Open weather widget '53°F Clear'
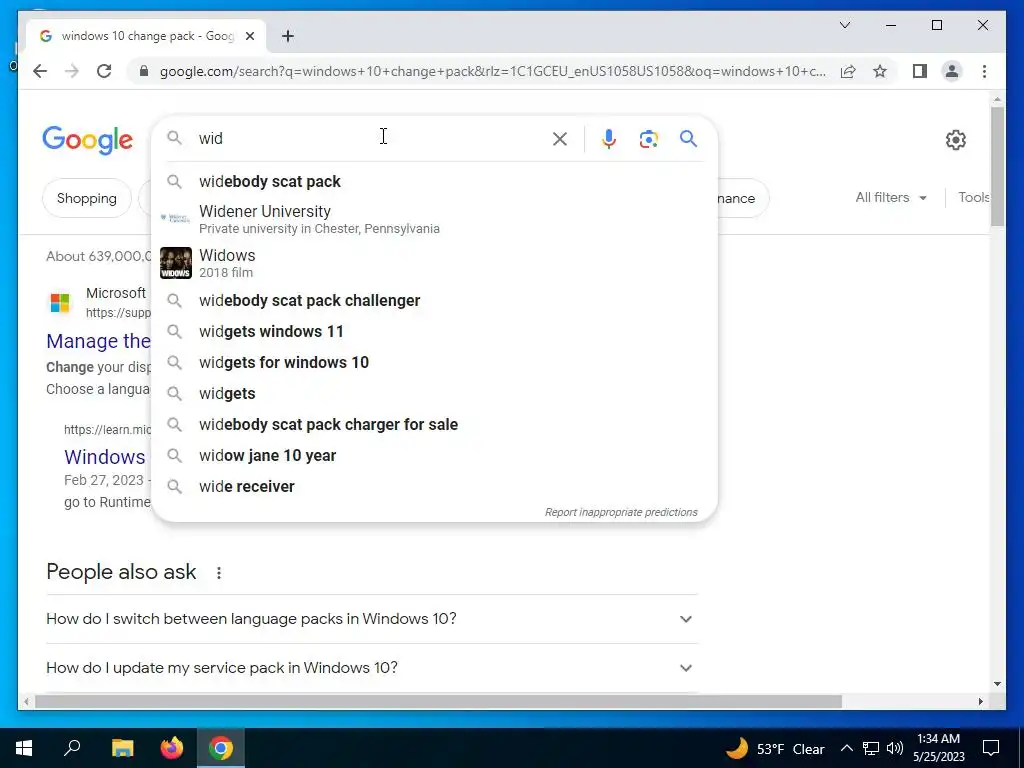Viewport: 1024px width, 768px height. (775, 748)
